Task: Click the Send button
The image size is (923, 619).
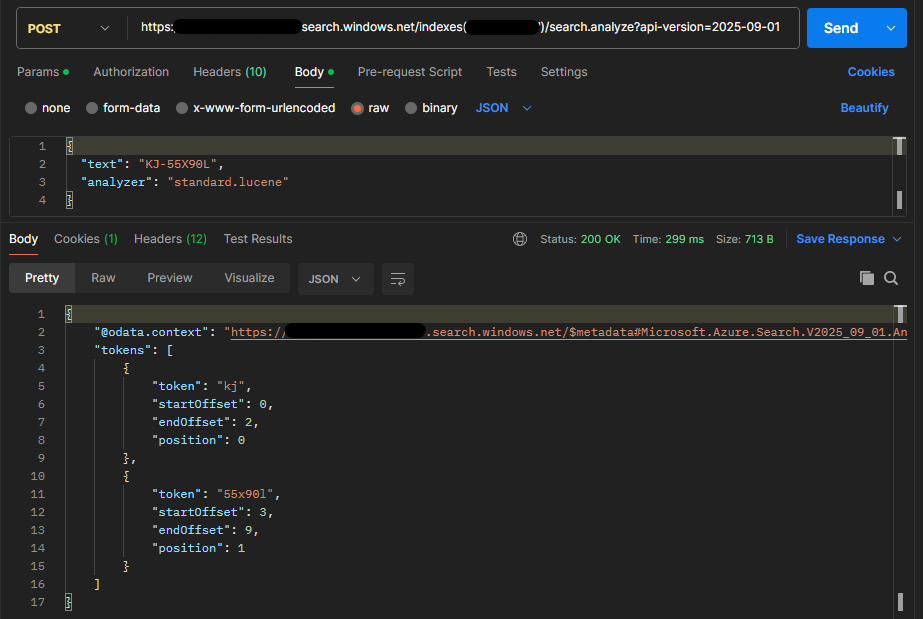Action: tap(840, 28)
